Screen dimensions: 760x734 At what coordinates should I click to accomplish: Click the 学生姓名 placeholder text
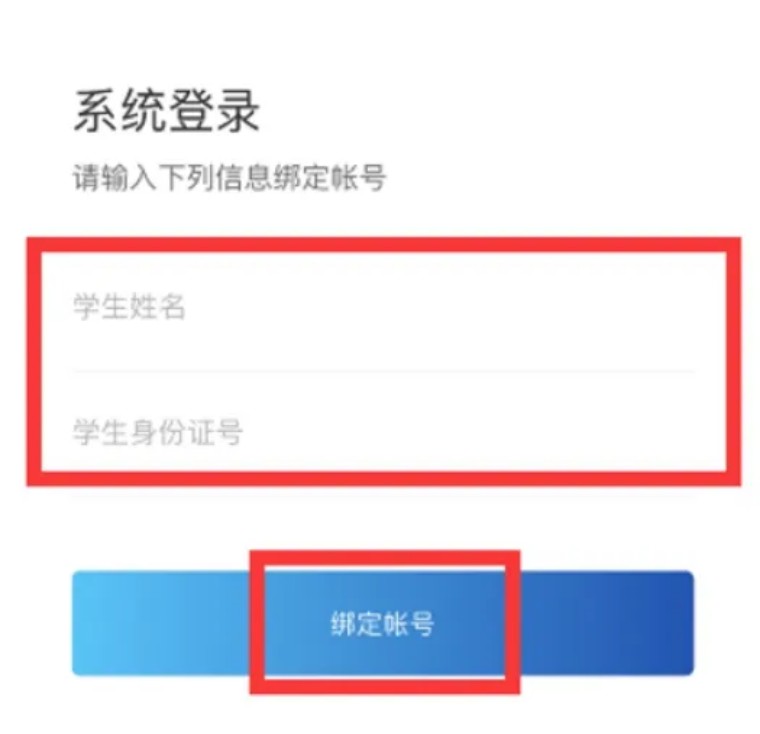pos(129,307)
